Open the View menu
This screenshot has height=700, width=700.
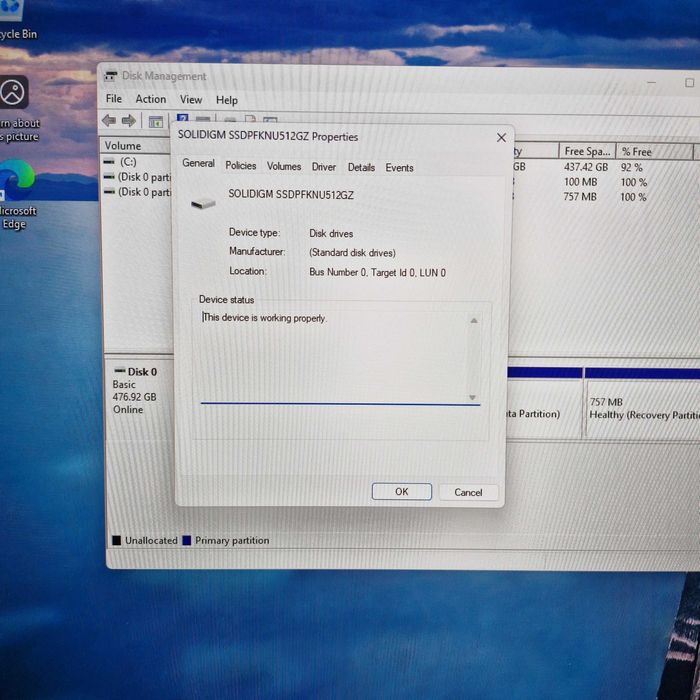tap(191, 100)
